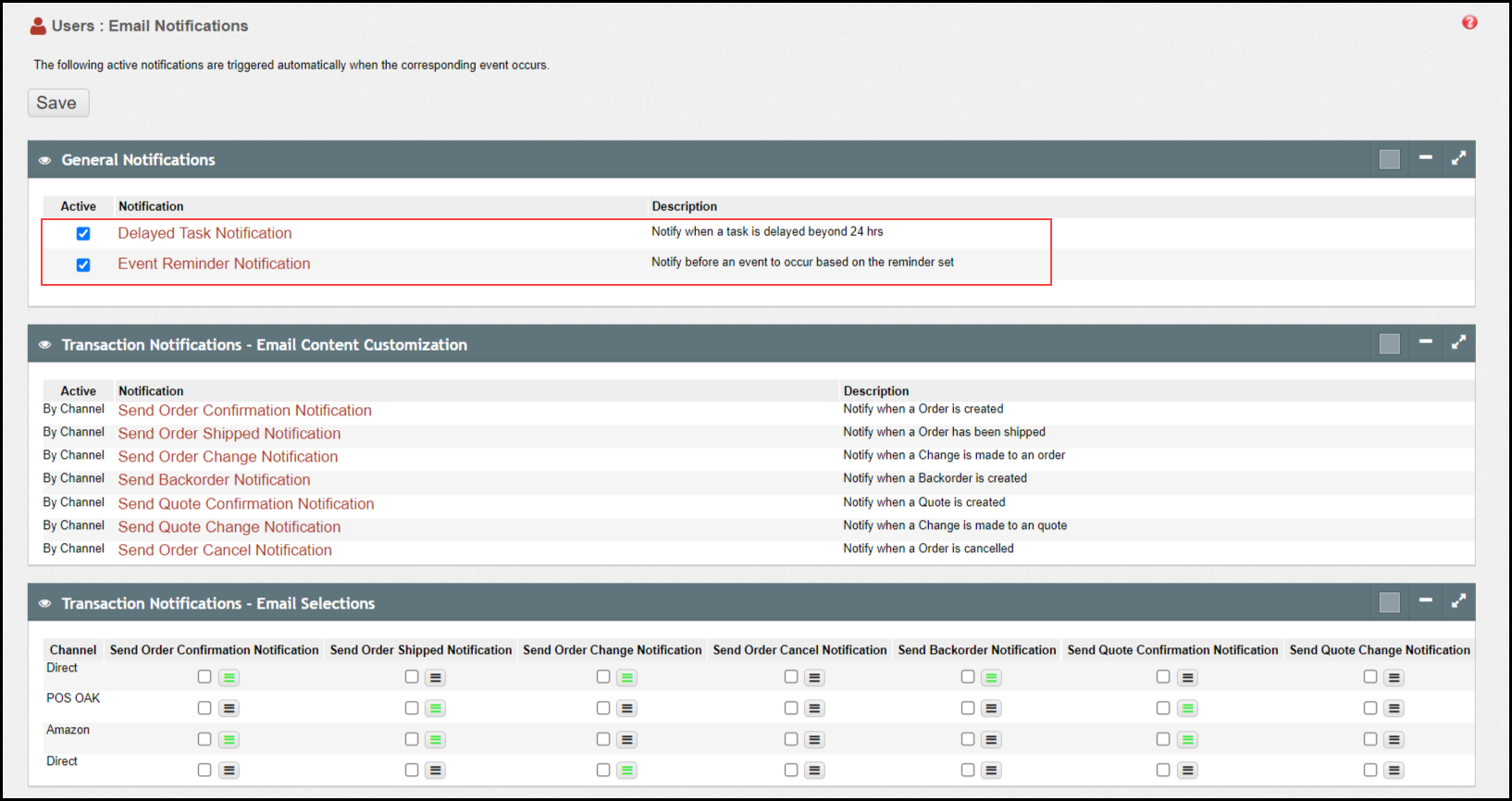Click 'Notify when a task is delayed beyond 24 hrs'
Image resolution: width=1512 pixels, height=801 pixels.
767,231
